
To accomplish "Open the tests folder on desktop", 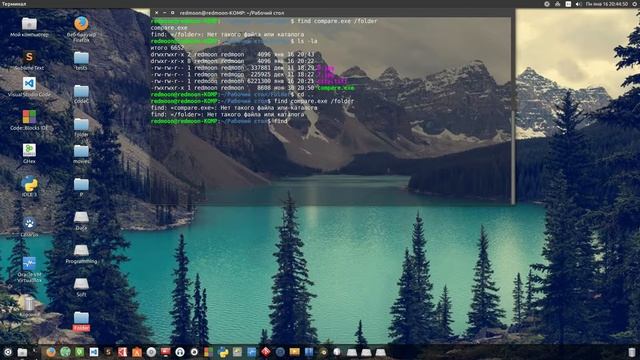I will [81, 58].
